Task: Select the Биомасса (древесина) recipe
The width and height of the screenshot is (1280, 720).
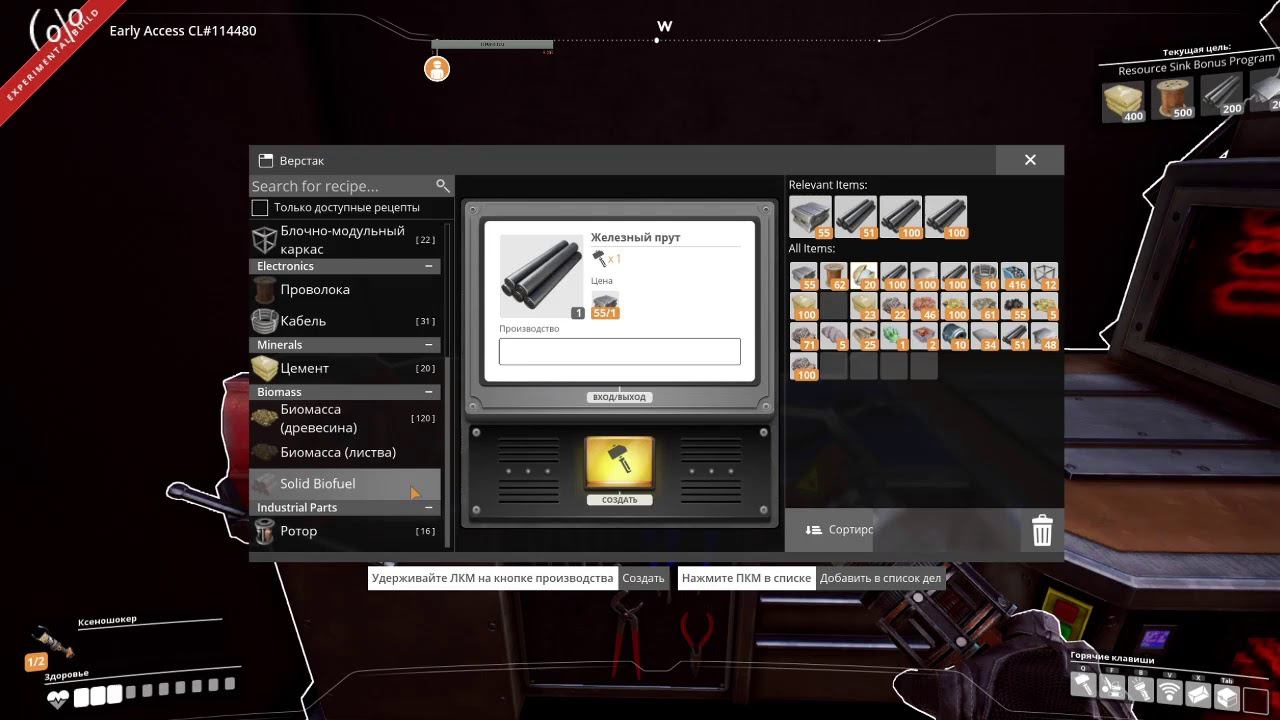Action: point(345,418)
